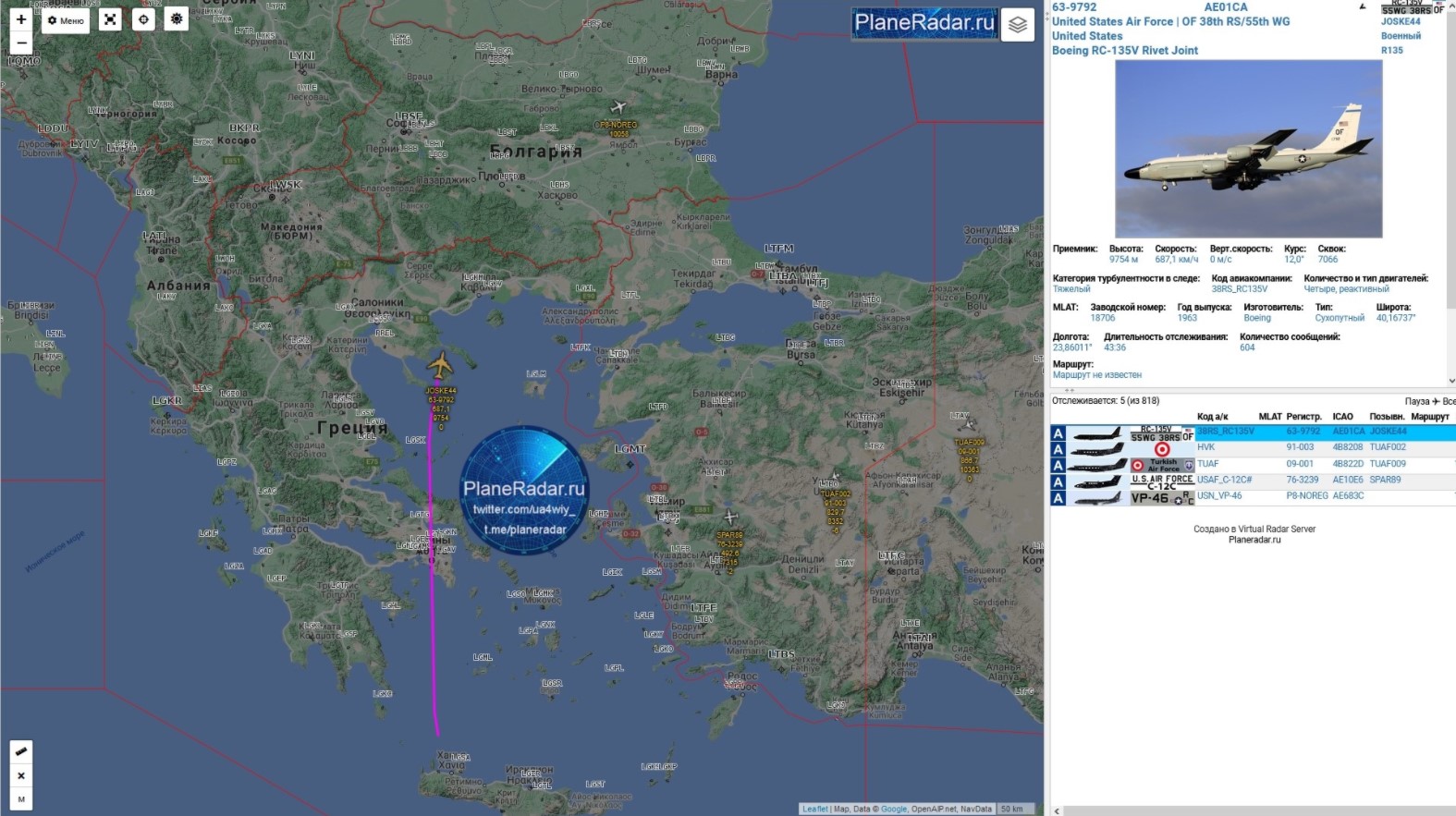This screenshot has height=816, width=1456.
Task: Open the Leaflet attribution link
Action: point(815,810)
